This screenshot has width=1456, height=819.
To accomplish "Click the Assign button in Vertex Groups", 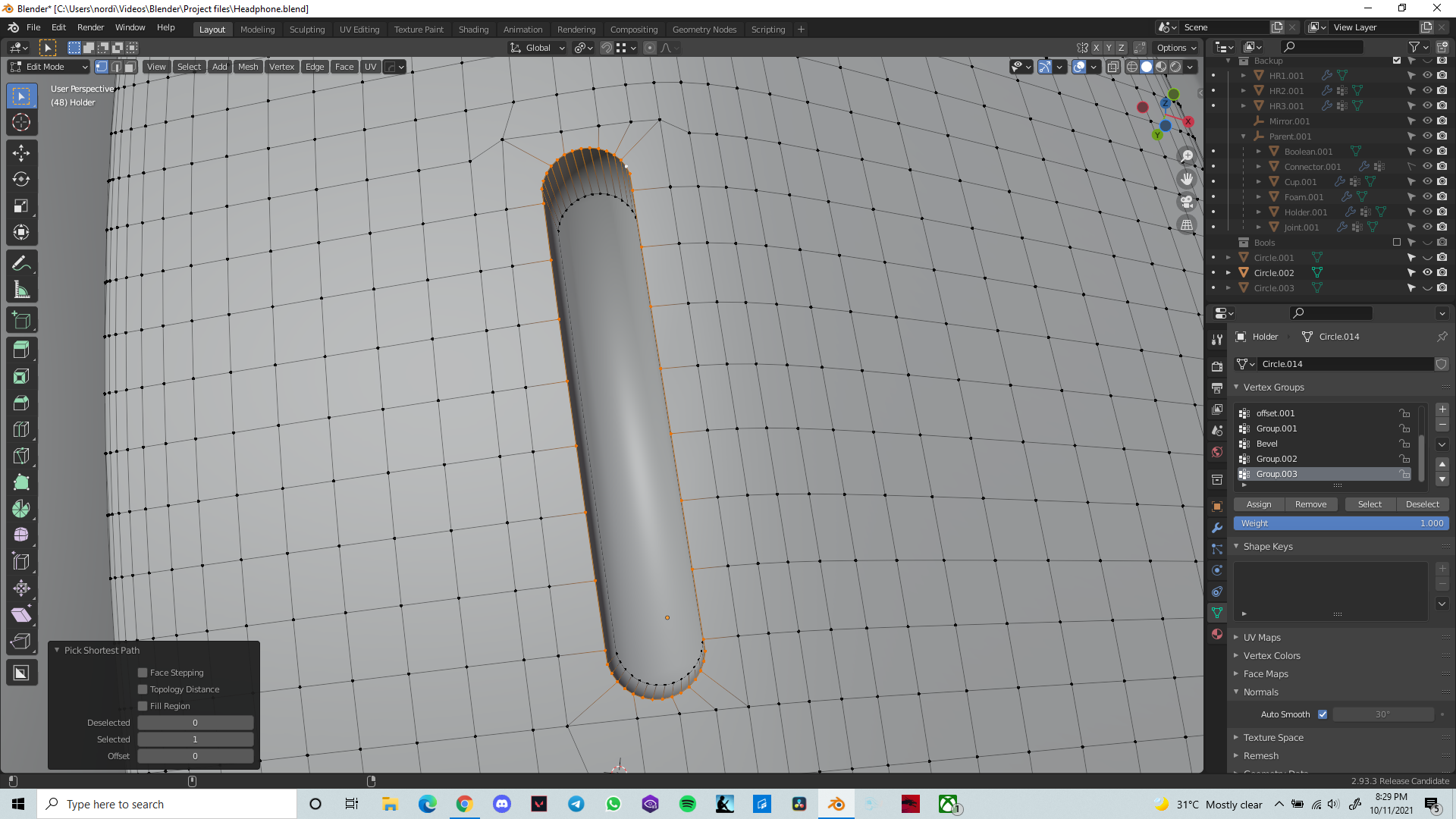I will (x=1258, y=504).
